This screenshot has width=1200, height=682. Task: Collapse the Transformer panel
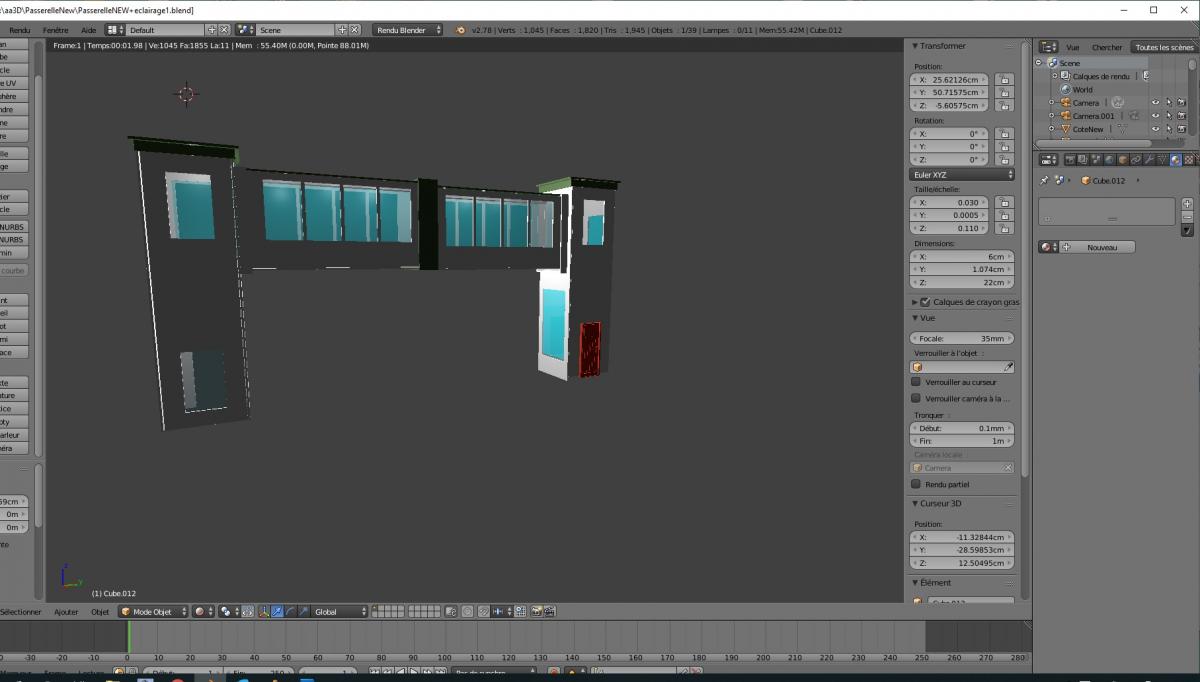[x=915, y=46]
